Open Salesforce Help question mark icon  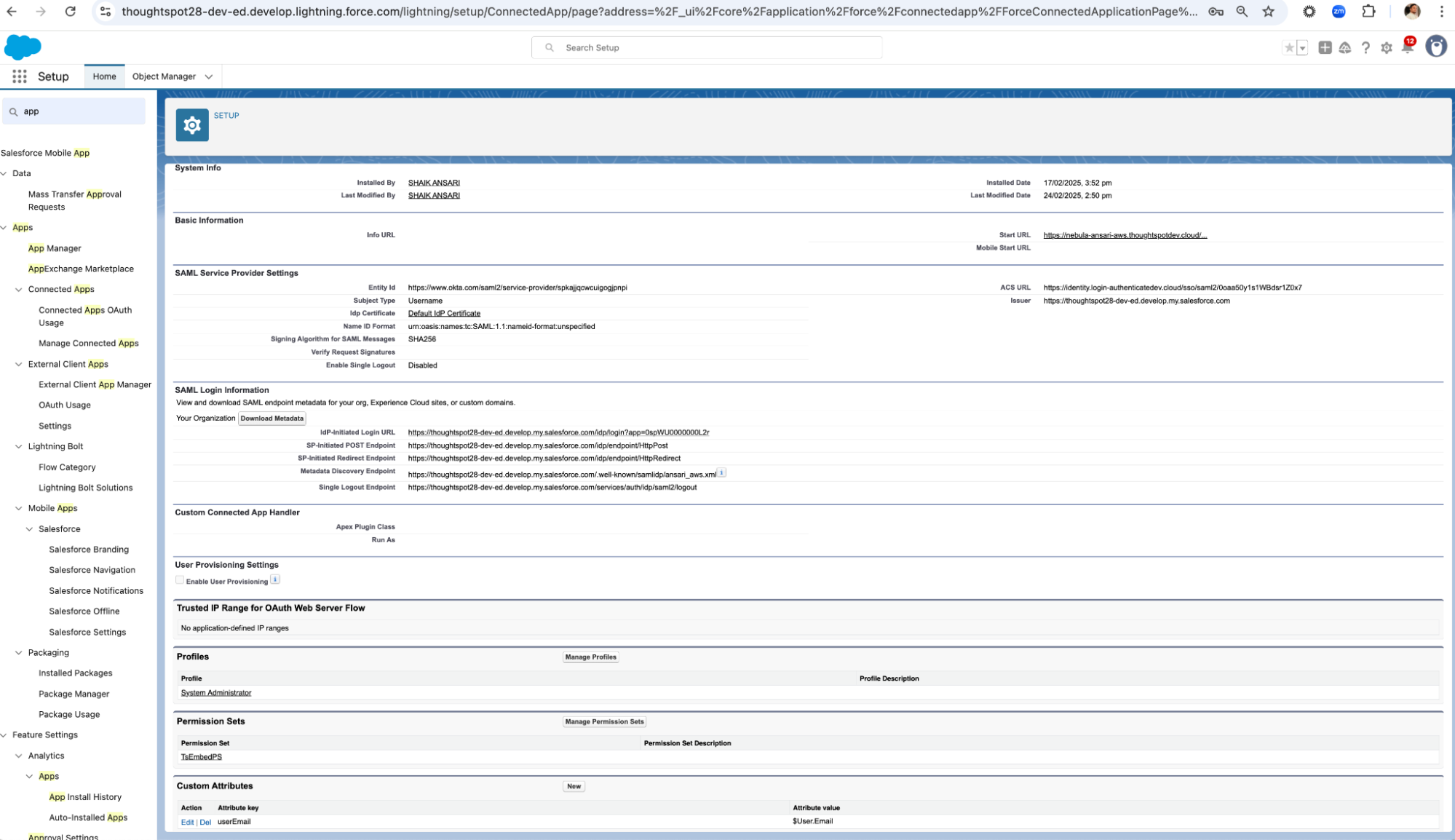[1365, 47]
